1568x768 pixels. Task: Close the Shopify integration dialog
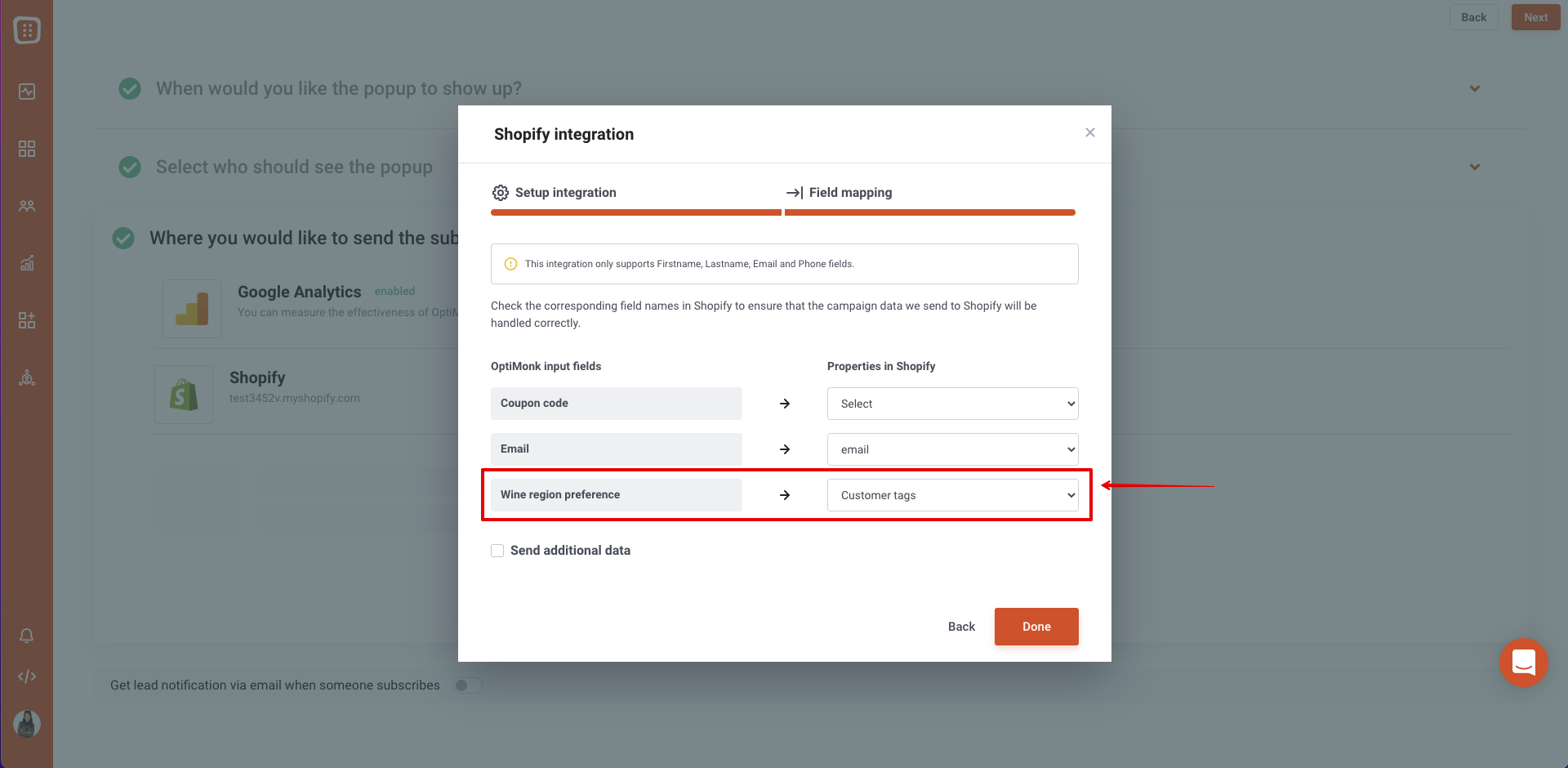tap(1089, 132)
